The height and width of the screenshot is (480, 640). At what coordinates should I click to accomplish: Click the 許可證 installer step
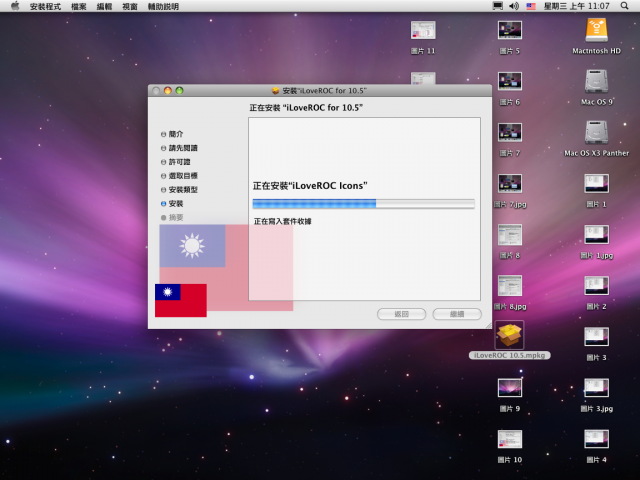(x=176, y=162)
